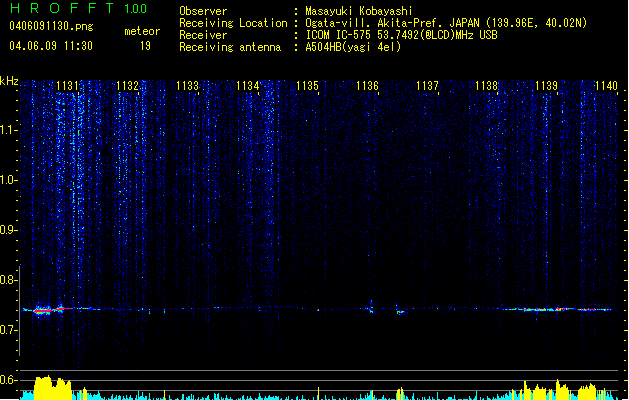Click the A504HB(yagi 4el) antenna text
Screen dimensions: 629x400
tap(353, 47)
